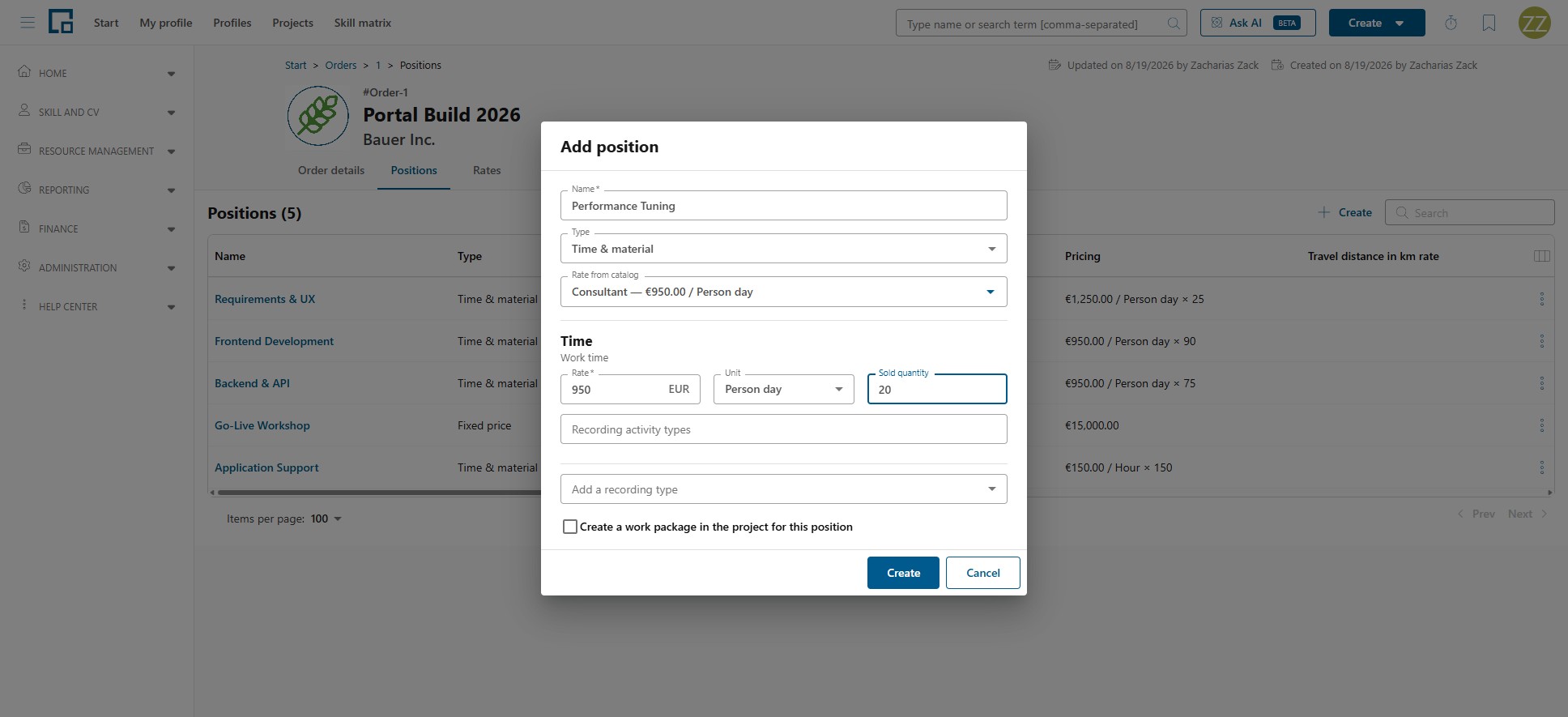
Task: Click the Skill and CV sidebar icon
Action: point(24,110)
